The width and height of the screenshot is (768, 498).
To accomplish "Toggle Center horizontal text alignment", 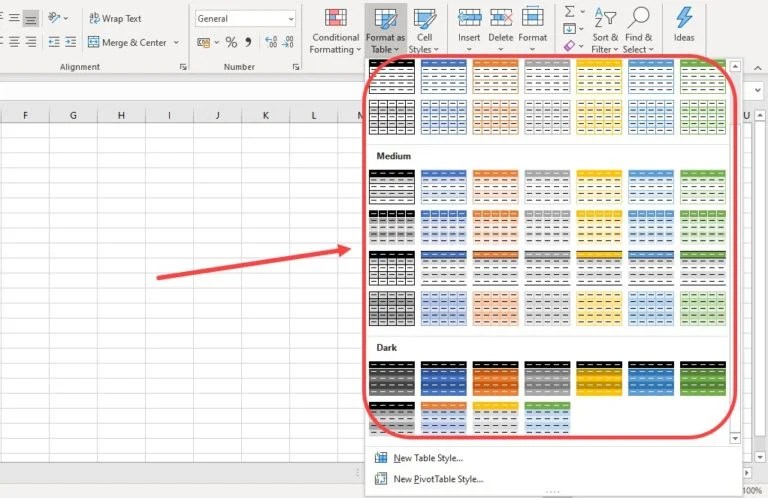I will pos(14,43).
